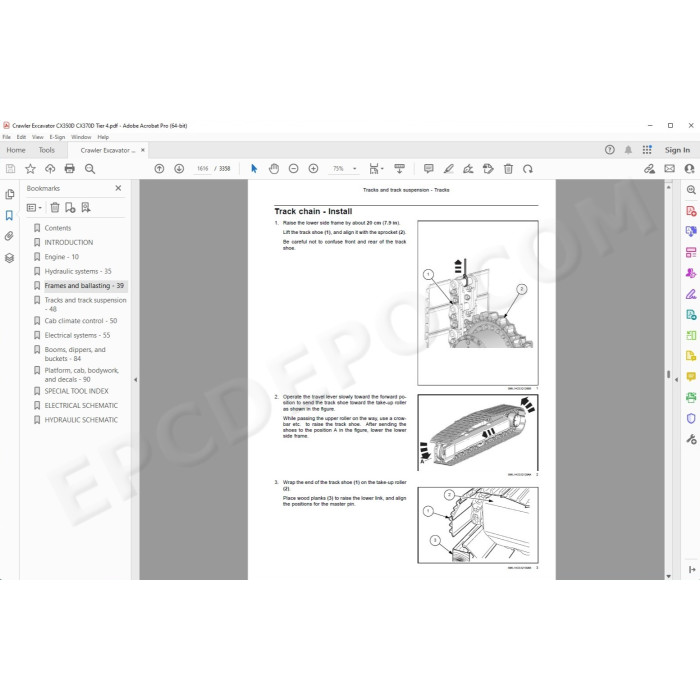Click the vertical scrollbar down arrow
700x700 pixels.
(668, 576)
